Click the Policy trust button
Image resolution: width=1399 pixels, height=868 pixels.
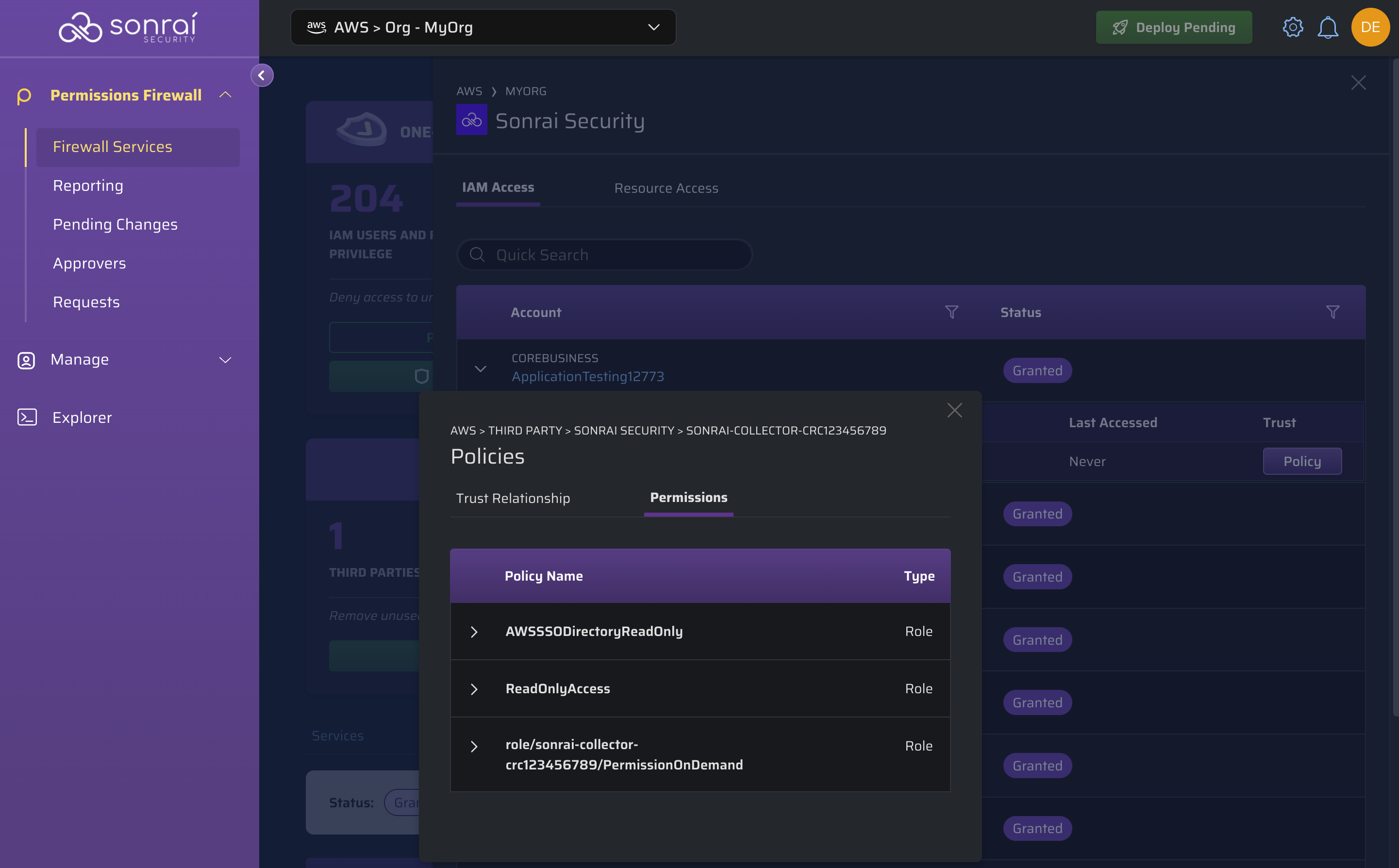click(1302, 461)
